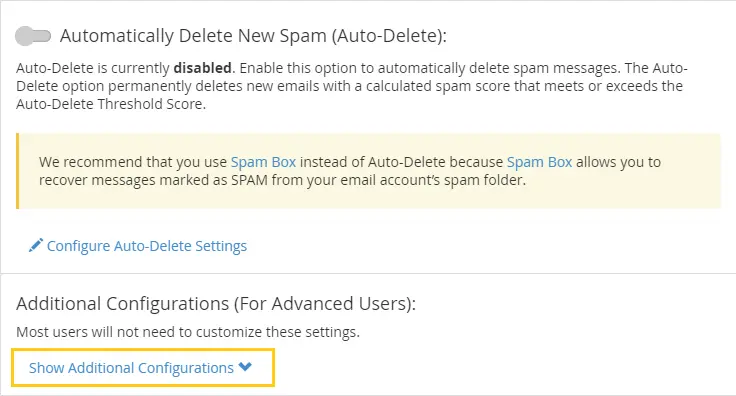The height and width of the screenshot is (396, 736).
Task: Click the bold word "disabled"
Action: coord(202,68)
